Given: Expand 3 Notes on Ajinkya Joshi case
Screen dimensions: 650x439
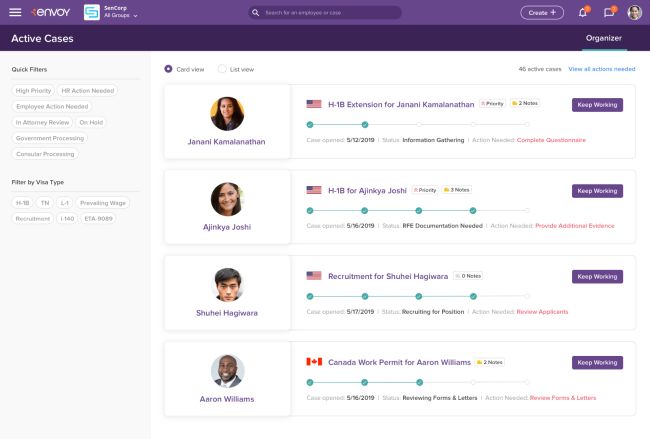Looking at the screenshot, I should coord(457,190).
